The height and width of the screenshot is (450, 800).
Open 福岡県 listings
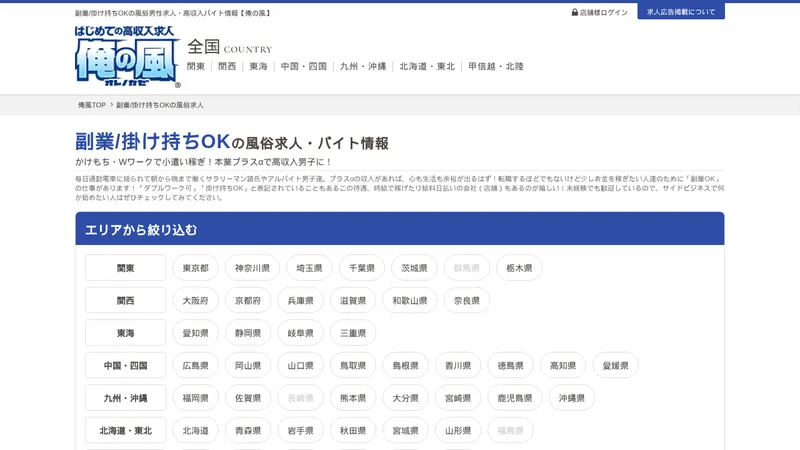[x=195, y=398]
